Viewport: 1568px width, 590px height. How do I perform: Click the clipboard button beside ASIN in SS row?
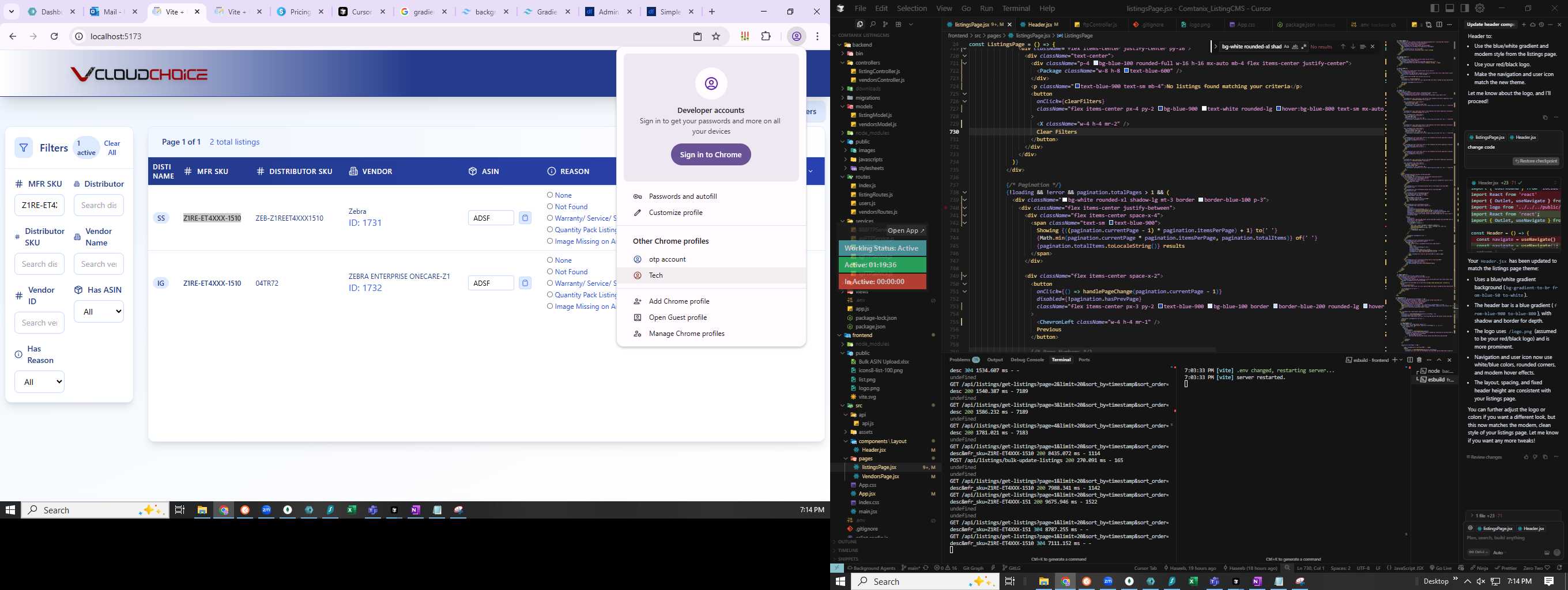click(x=525, y=218)
